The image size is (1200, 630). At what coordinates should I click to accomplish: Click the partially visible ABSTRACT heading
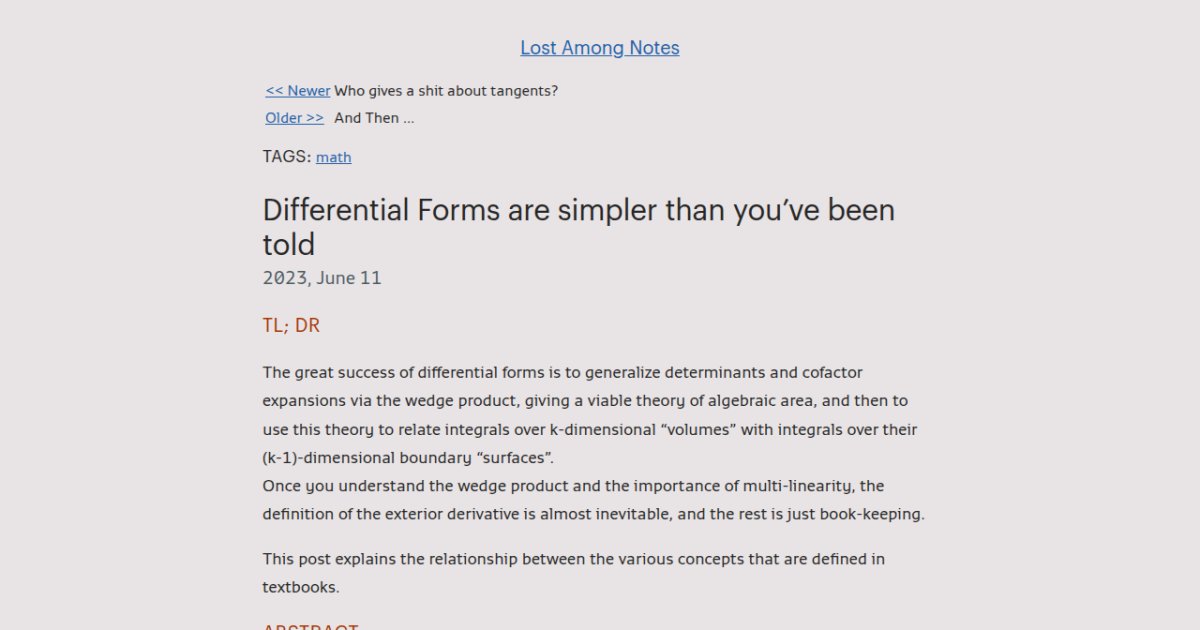310,626
